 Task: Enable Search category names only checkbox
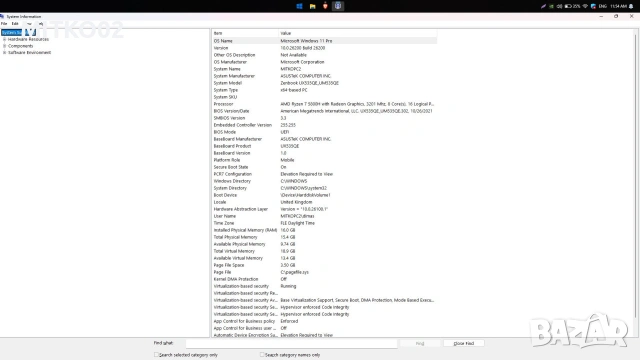(x=262, y=355)
